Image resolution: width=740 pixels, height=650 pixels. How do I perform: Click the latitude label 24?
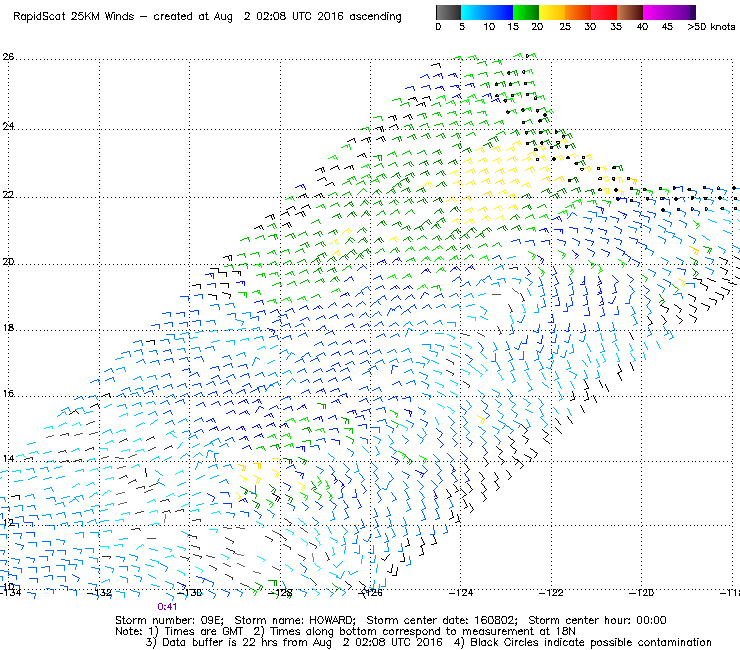click(x=8, y=126)
